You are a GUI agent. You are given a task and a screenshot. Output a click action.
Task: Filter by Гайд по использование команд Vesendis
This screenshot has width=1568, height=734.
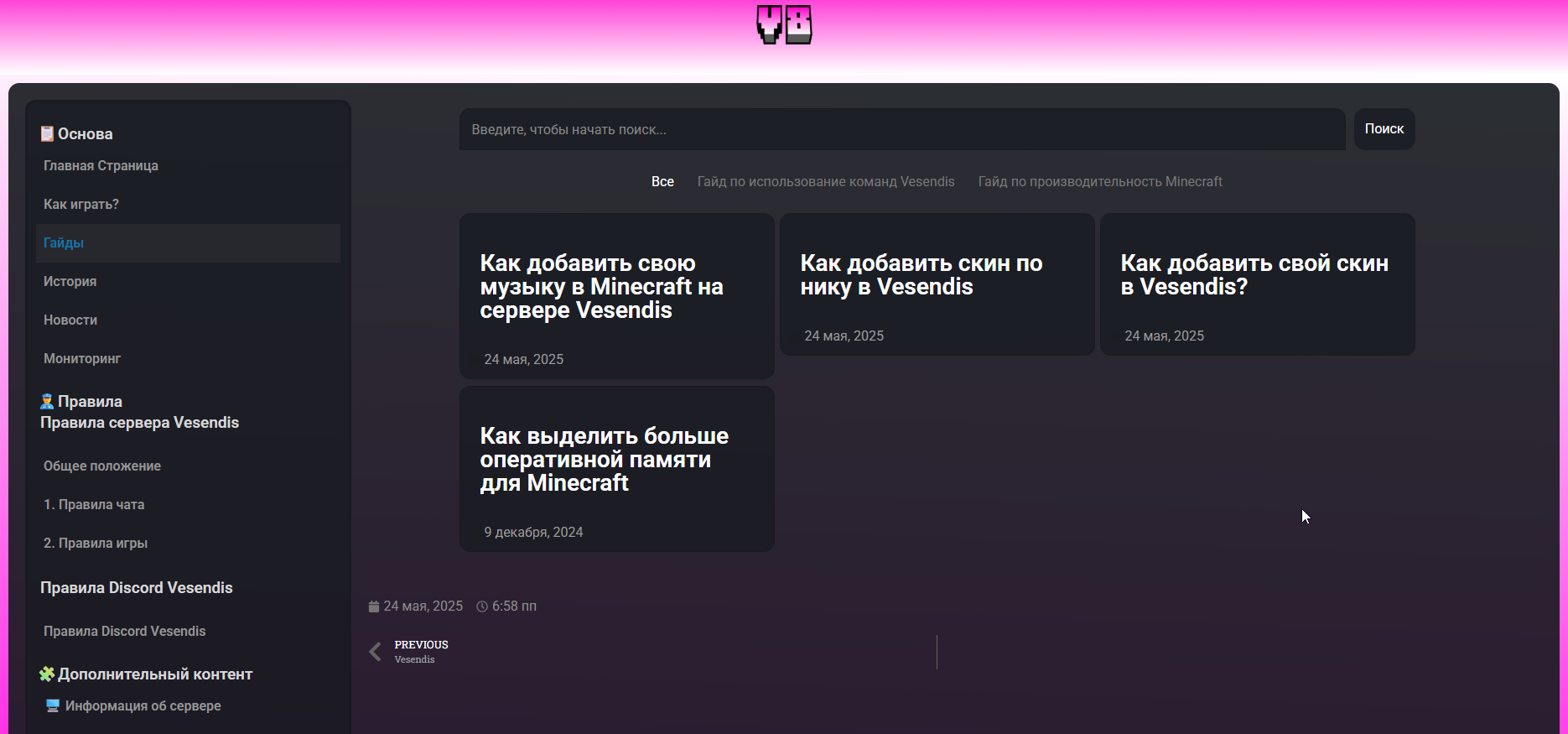tap(825, 182)
